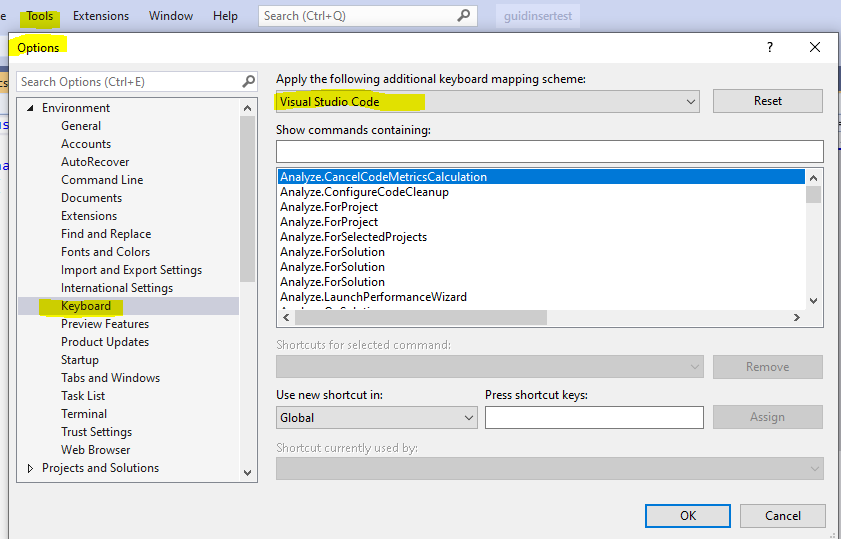Select the Web Browser option

95,449
